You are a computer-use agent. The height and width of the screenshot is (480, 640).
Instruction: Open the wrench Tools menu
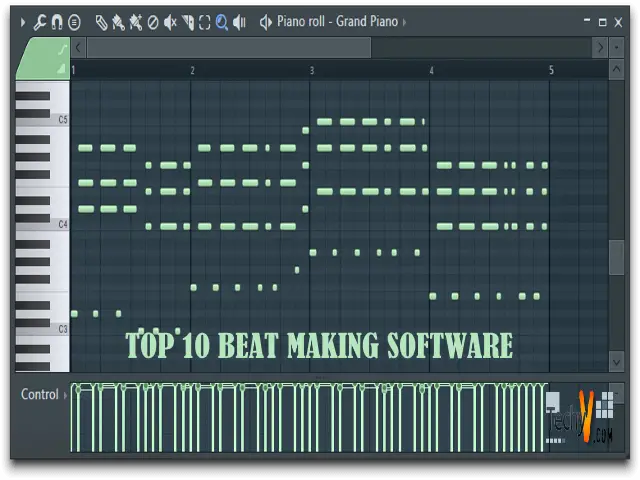pyautogui.click(x=40, y=22)
